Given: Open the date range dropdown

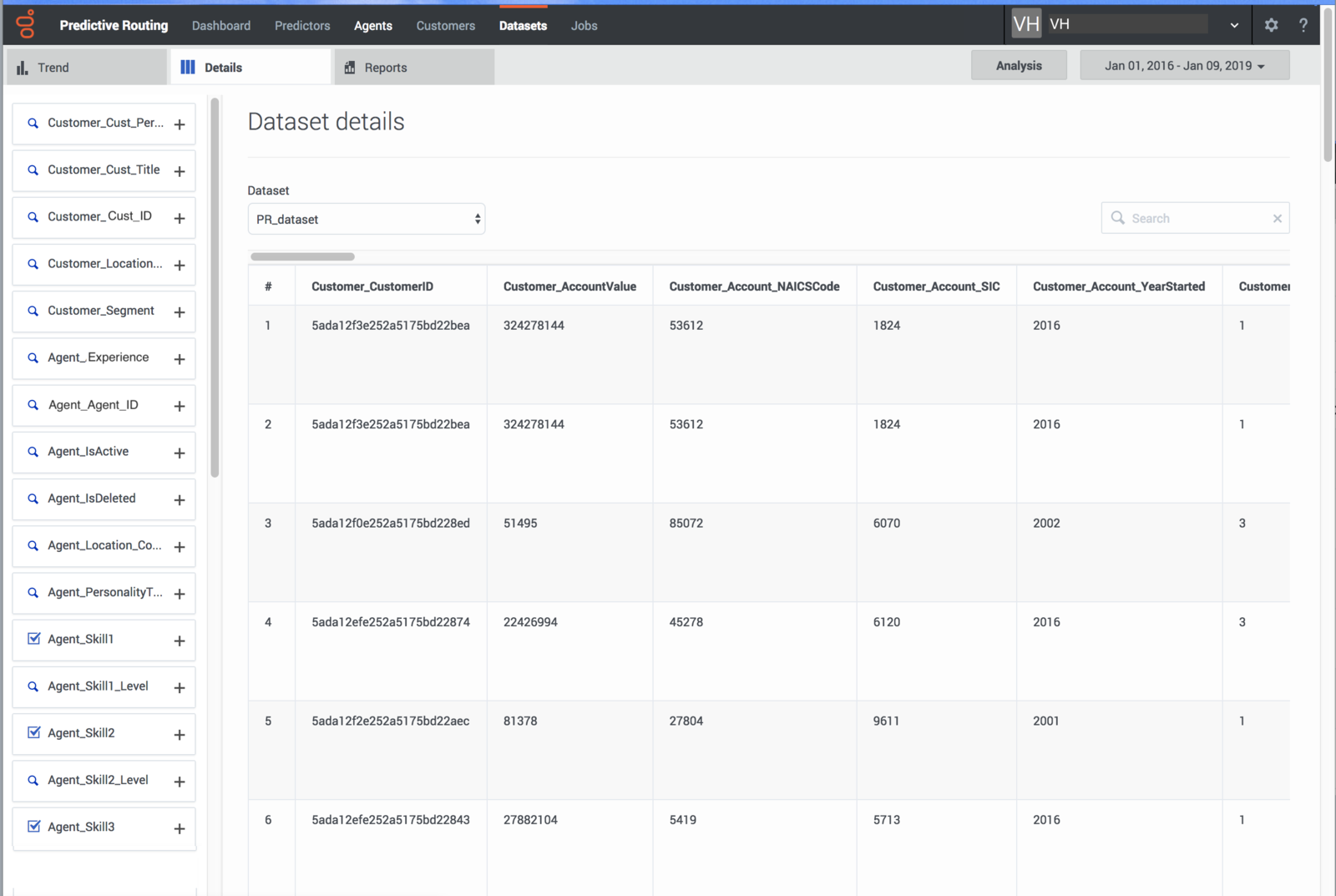Looking at the screenshot, I should coord(1184,66).
